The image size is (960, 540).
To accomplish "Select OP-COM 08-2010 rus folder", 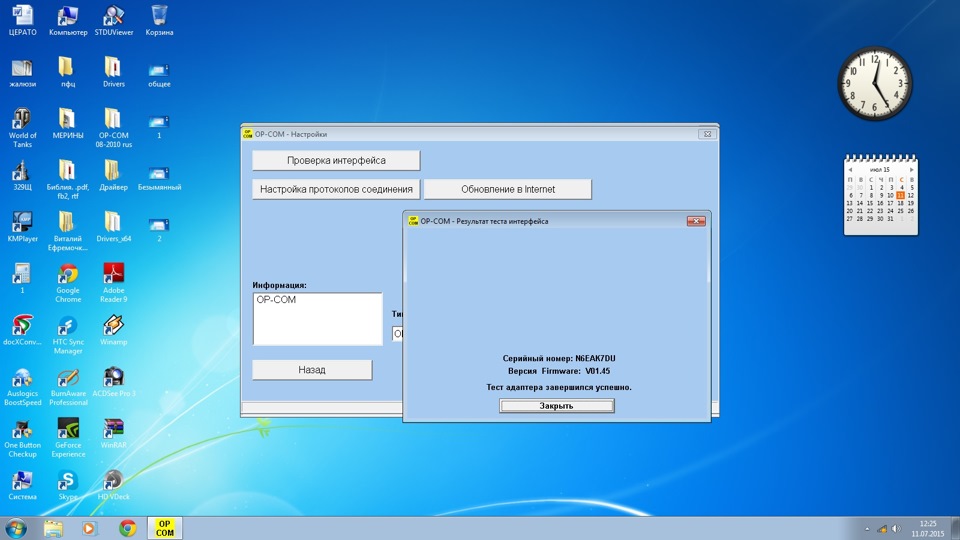I will click(x=114, y=128).
